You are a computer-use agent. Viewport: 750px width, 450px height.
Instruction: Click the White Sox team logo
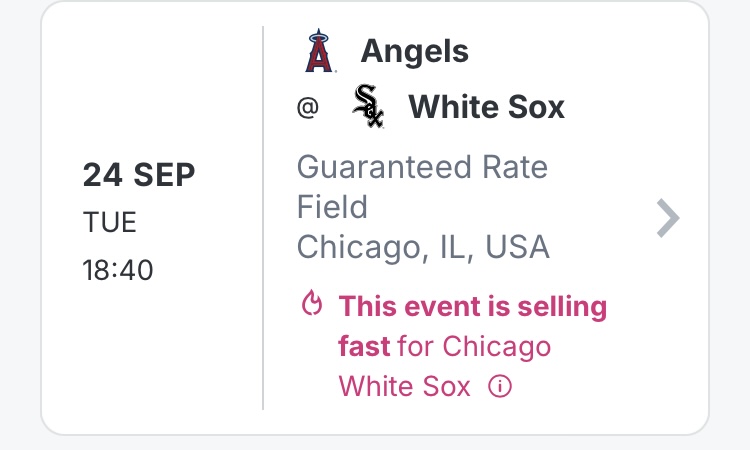[x=368, y=107]
